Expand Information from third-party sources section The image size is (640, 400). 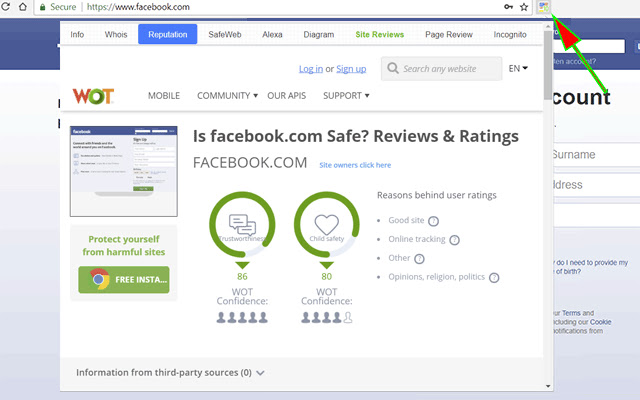pyautogui.click(x=171, y=373)
